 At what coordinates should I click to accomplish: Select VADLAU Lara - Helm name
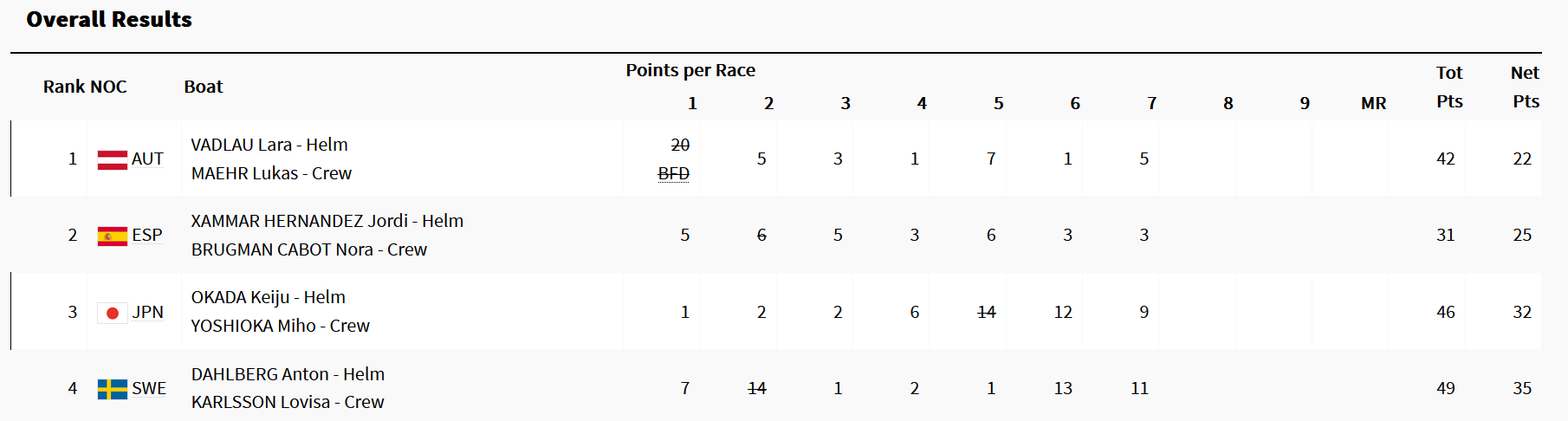(x=269, y=145)
